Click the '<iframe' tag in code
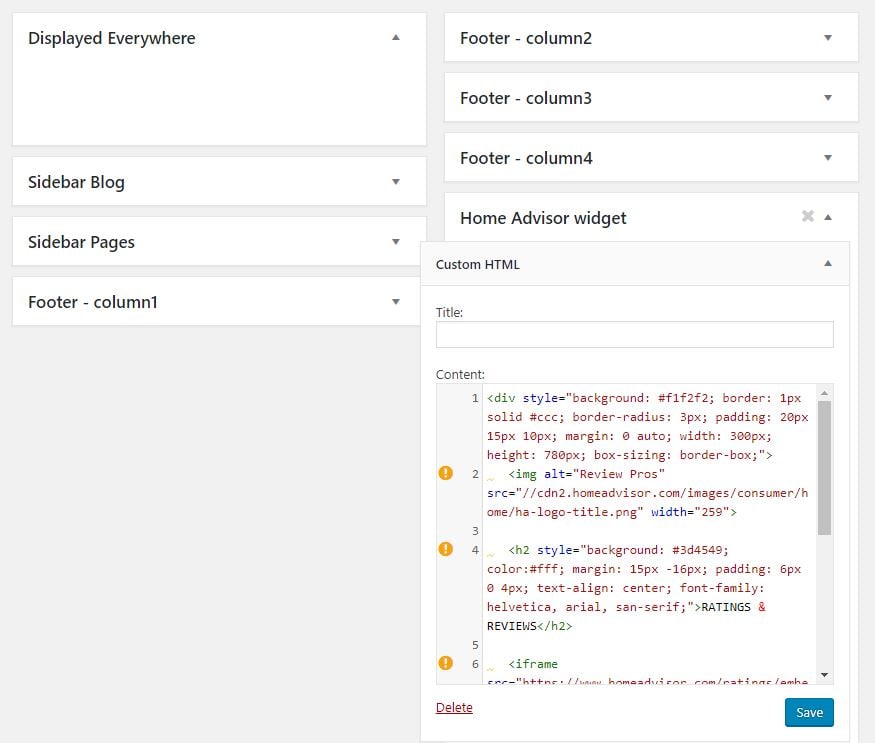Screen dimensions: 875x743 (x=533, y=664)
